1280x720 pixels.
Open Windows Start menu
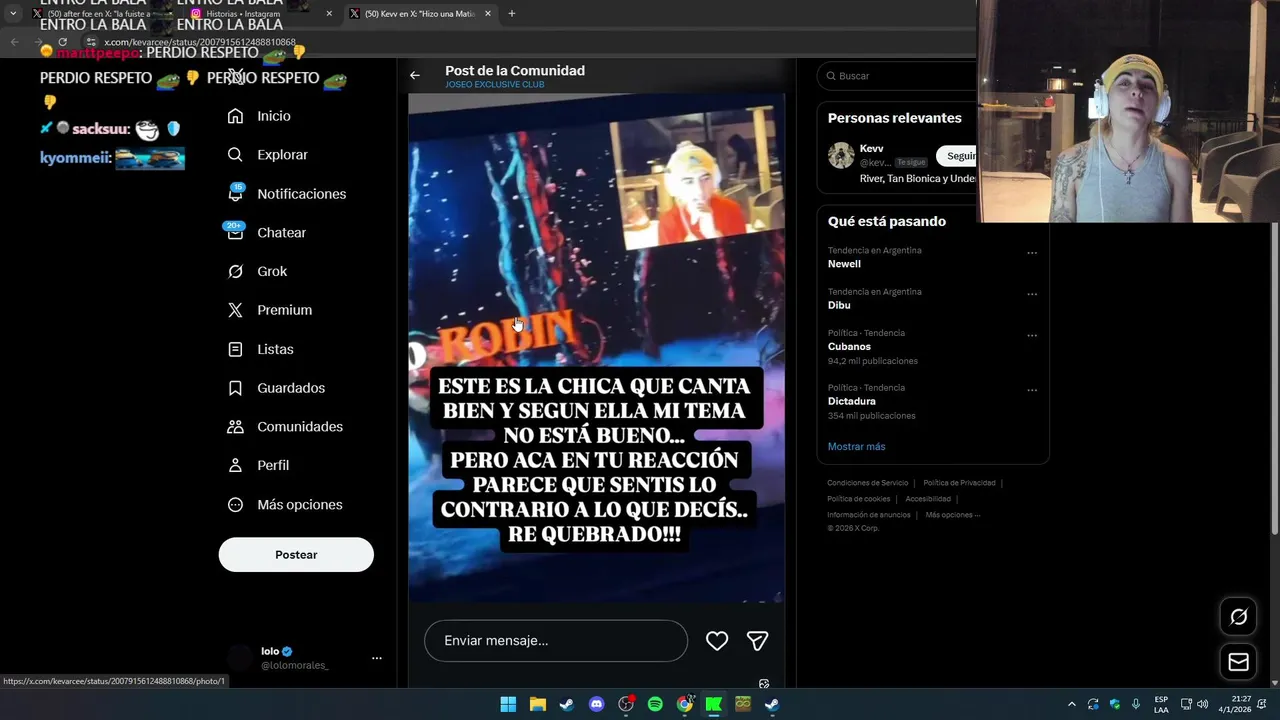point(508,704)
